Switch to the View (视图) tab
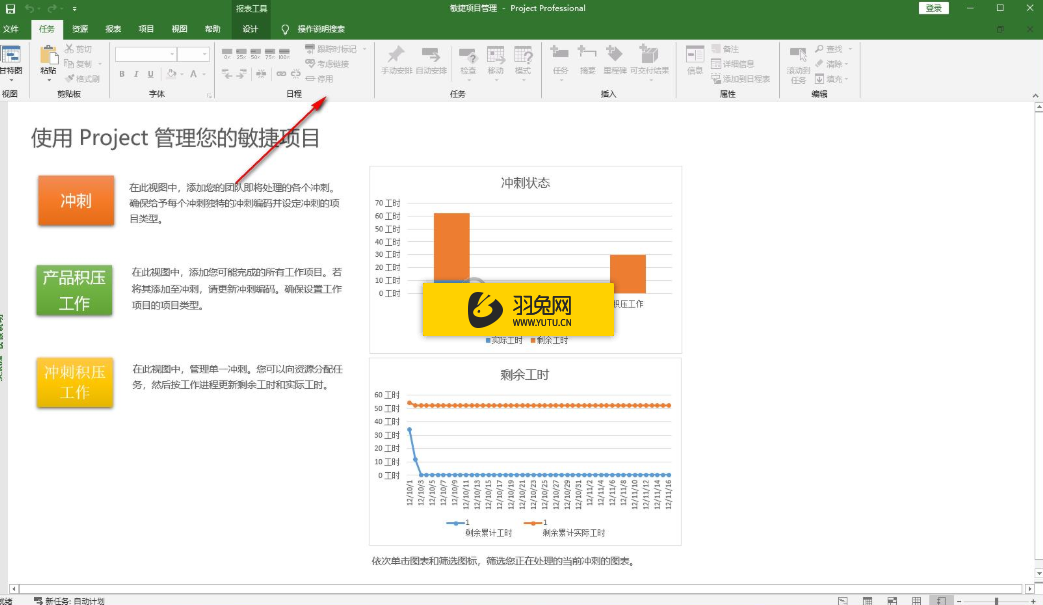This screenshot has height=605, width=1043. (180, 29)
